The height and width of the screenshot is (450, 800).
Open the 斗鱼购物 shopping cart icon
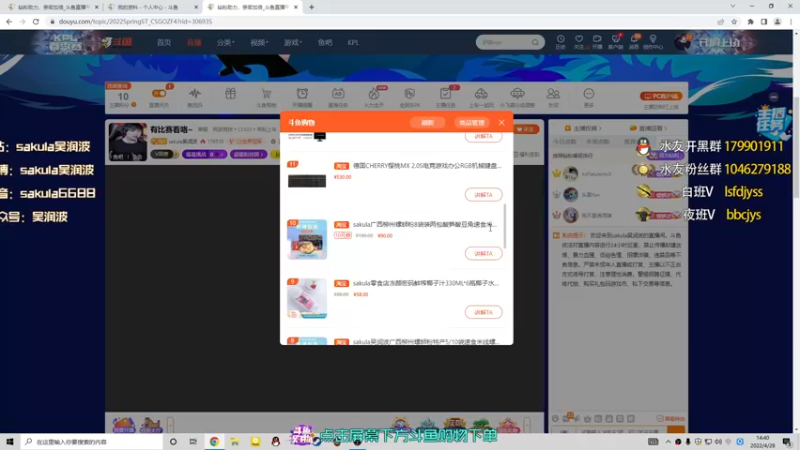point(266,94)
